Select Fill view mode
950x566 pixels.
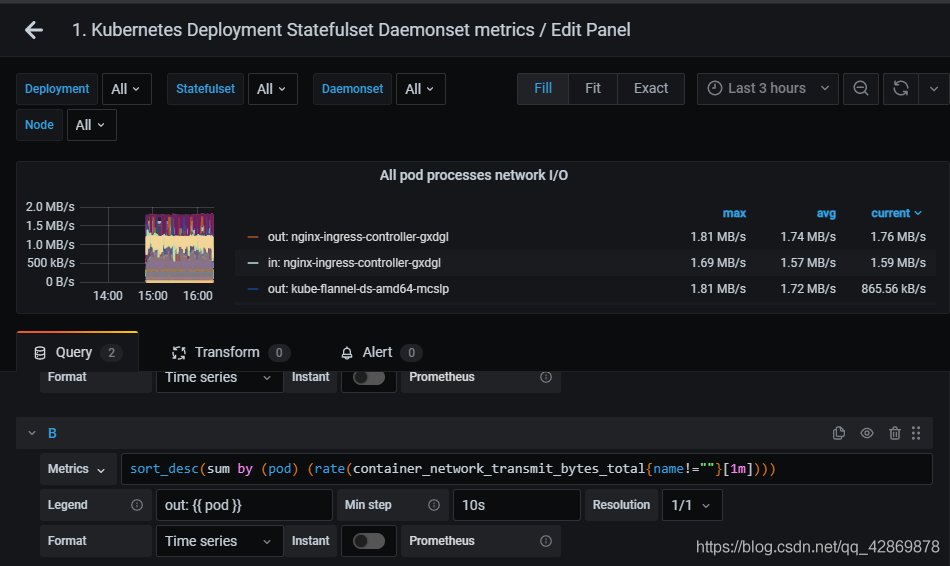tap(543, 88)
